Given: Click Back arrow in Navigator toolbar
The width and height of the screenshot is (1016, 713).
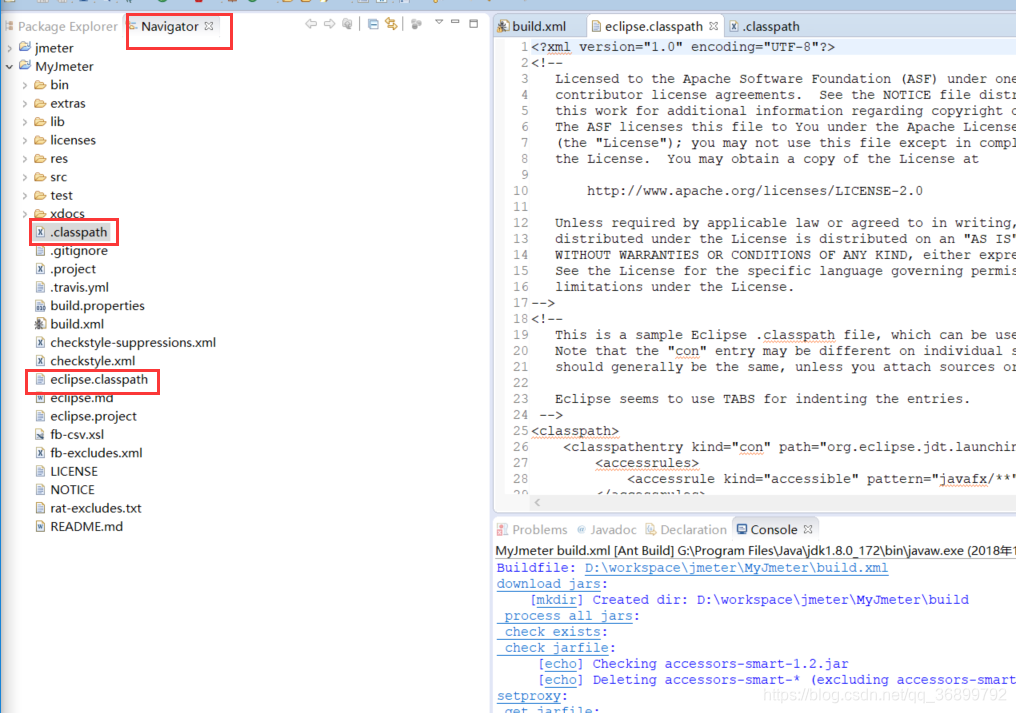Looking at the screenshot, I should [x=311, y=24].
